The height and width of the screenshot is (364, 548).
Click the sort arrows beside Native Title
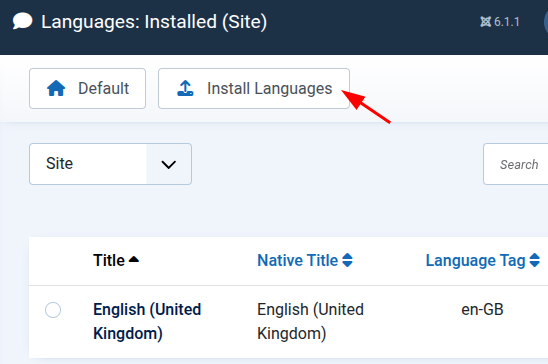coord(347,260)
